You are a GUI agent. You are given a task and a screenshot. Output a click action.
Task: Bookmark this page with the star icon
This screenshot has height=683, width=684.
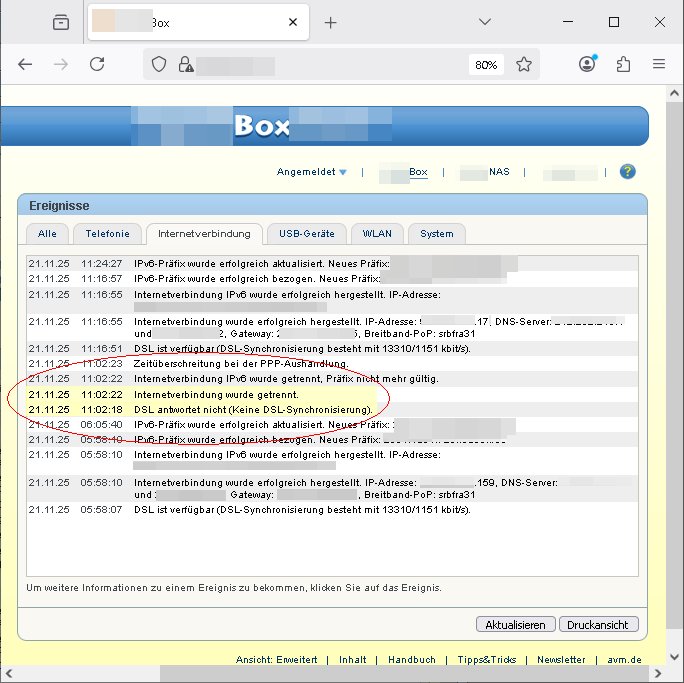click(524, 64)
